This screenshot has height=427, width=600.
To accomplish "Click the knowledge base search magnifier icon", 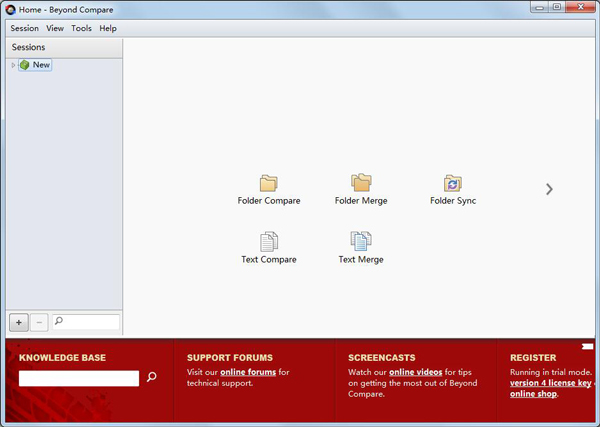I will pos(152,377).
